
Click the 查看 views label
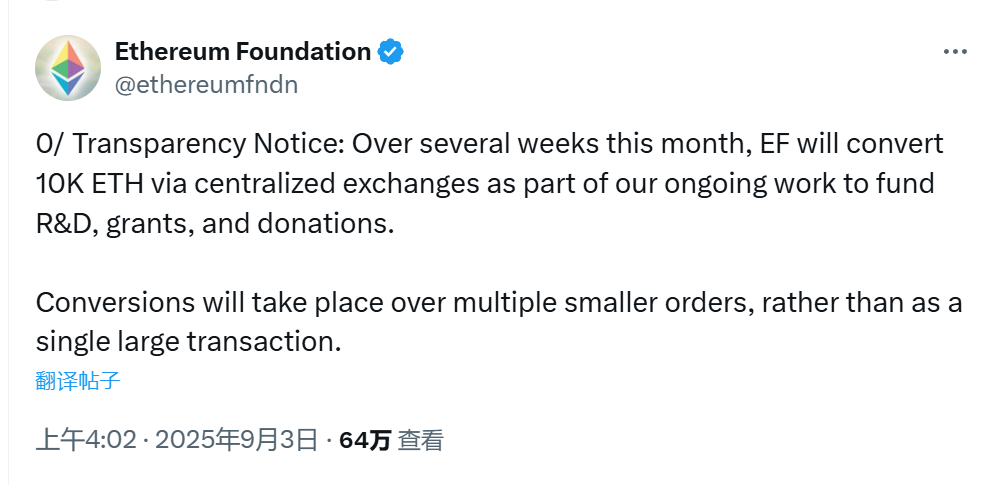[x=420, y=440]
